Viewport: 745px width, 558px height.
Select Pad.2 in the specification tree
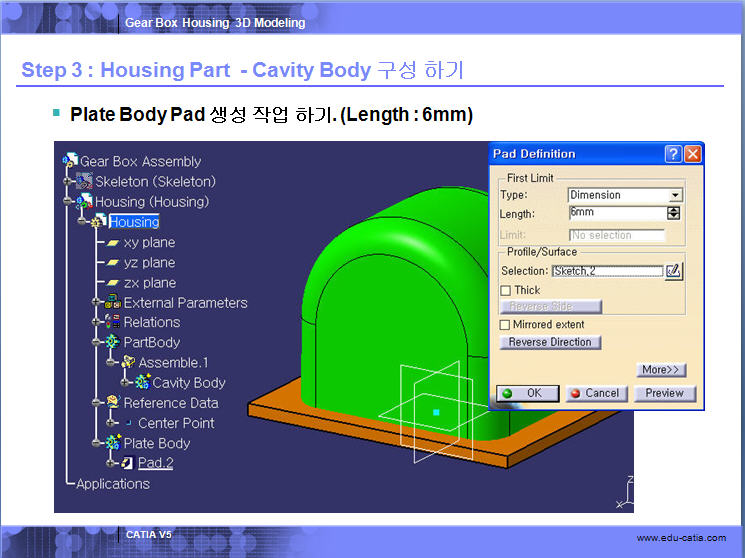click(155, 463)
